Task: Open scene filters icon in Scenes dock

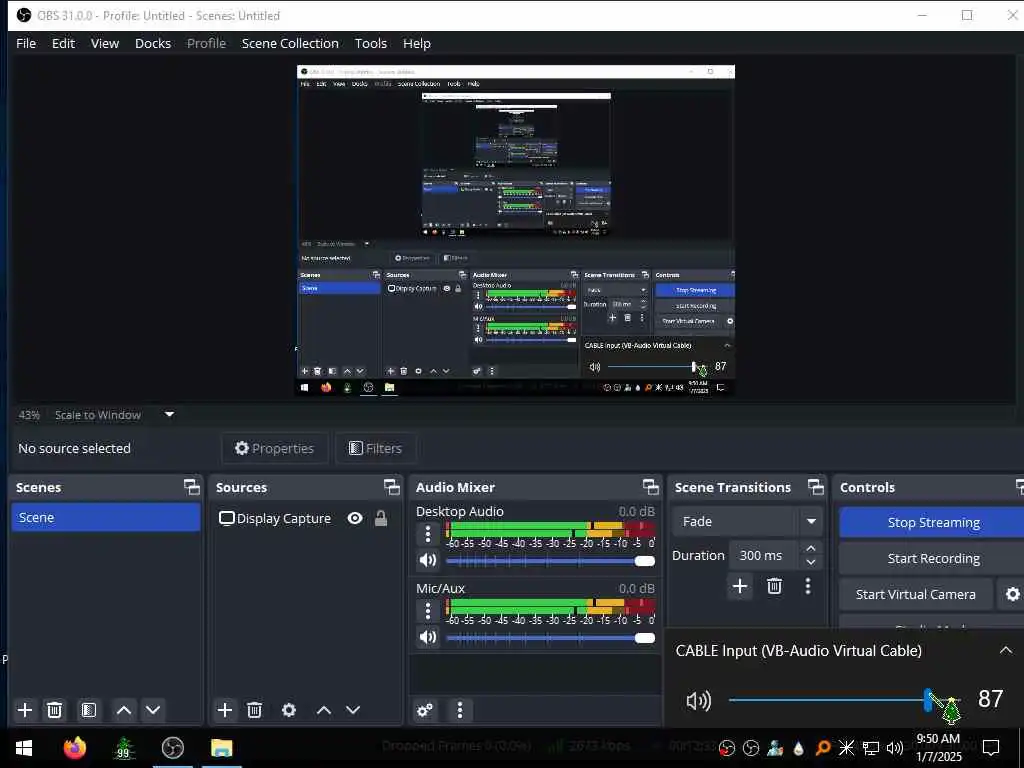Action: [x=89, y=710]
